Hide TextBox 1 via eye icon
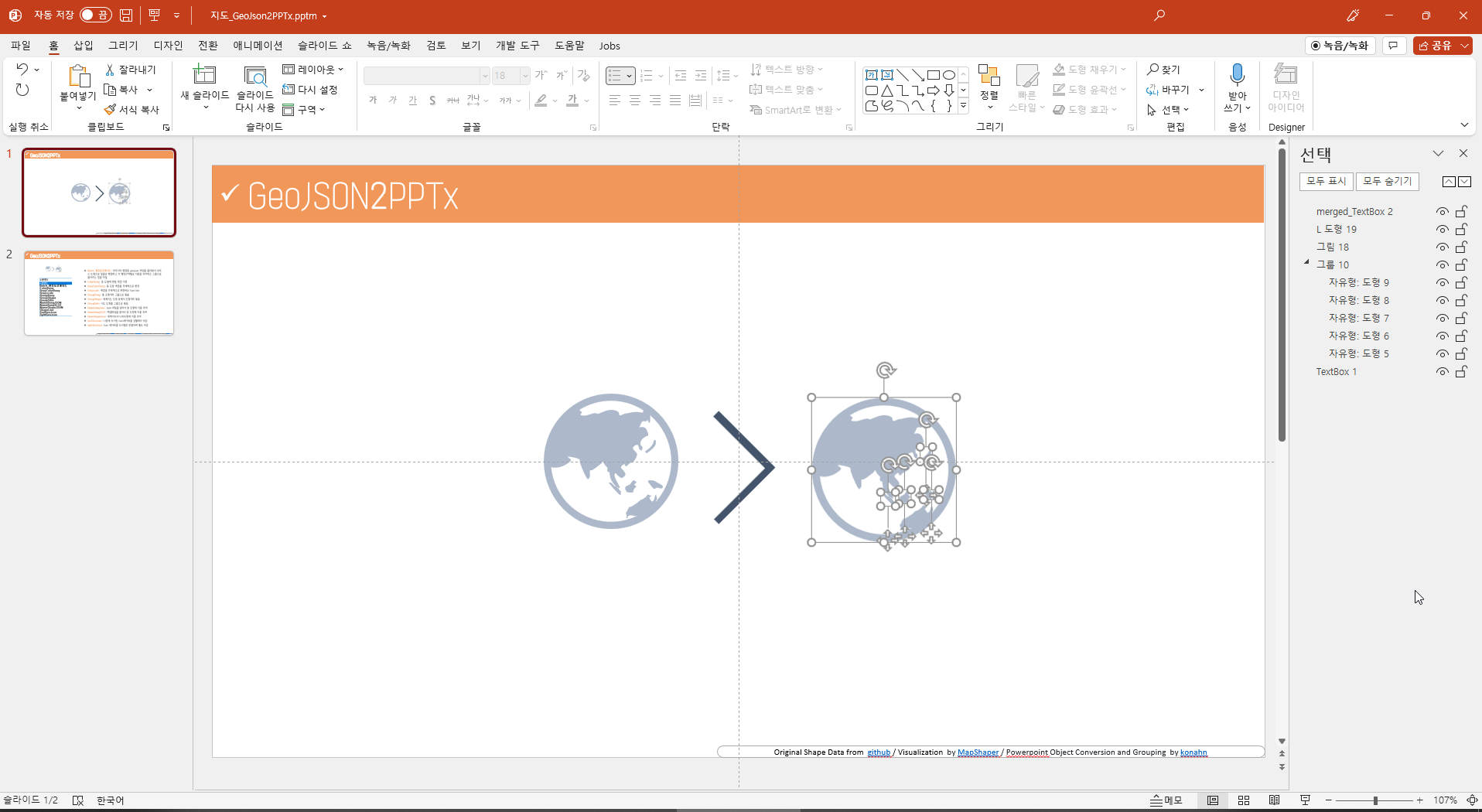1482x812 pixels. pos(1442,372)
